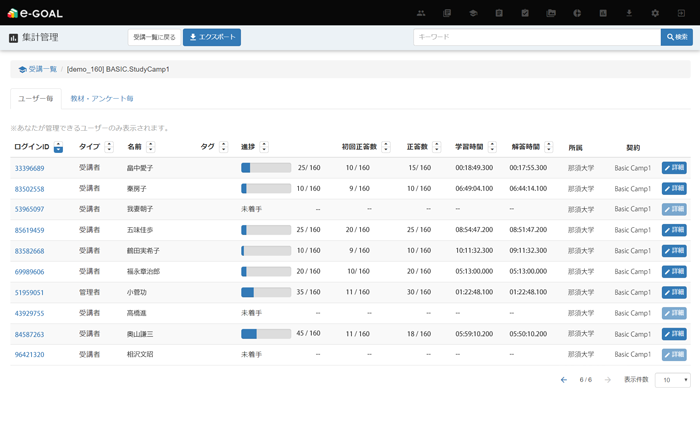Click the エクスポート button

[x=212, y=37]
